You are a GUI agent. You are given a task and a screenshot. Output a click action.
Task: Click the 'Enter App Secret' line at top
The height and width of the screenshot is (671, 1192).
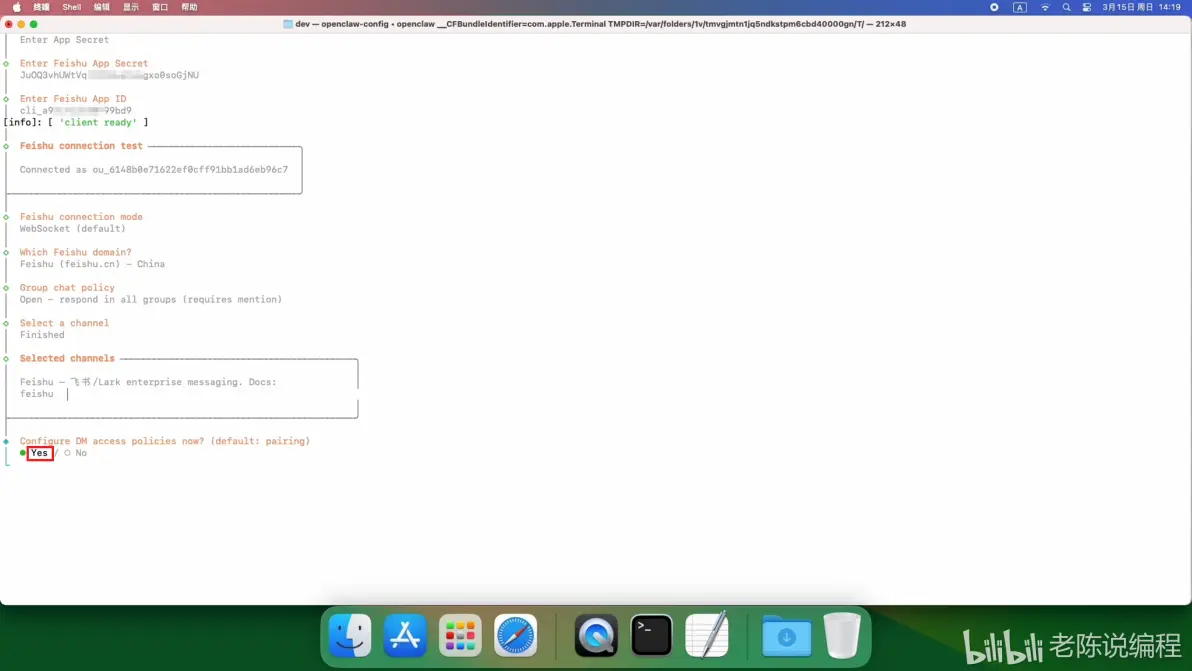tap(64, 40)
